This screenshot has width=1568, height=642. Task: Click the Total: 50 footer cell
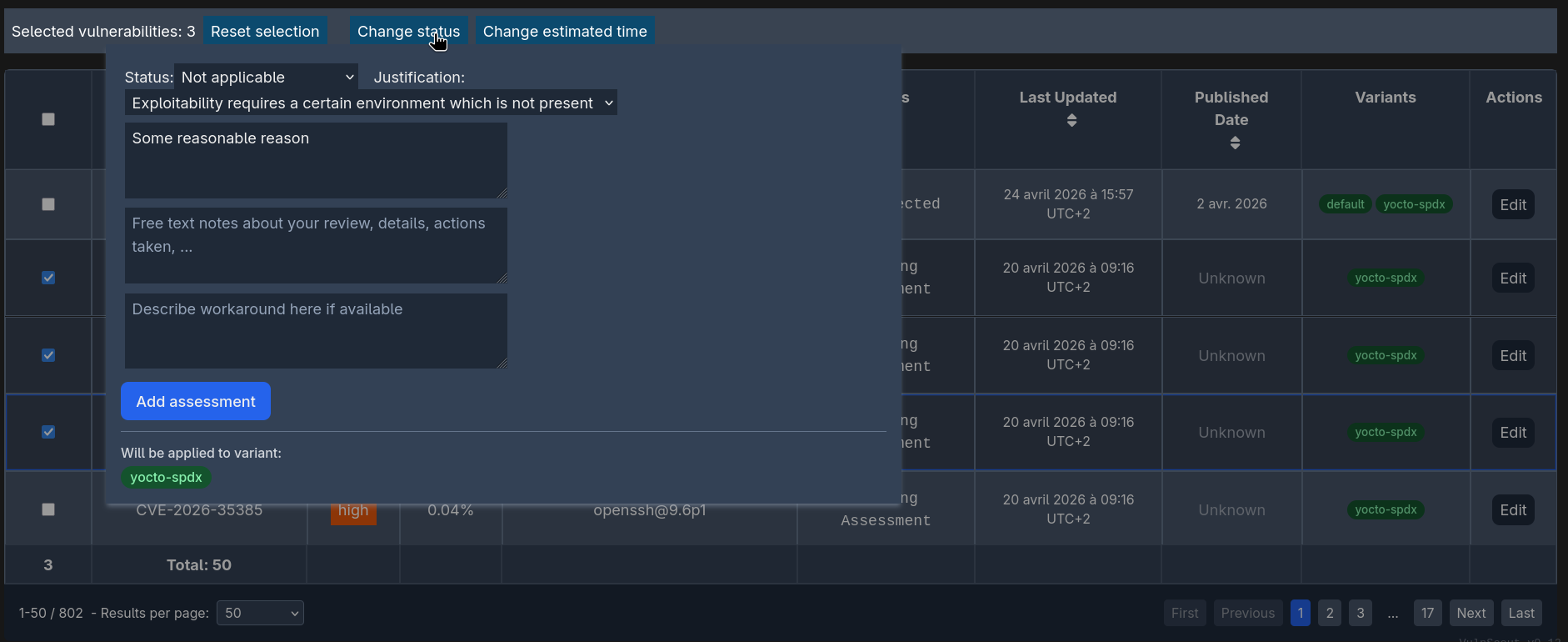pos(199,564)
